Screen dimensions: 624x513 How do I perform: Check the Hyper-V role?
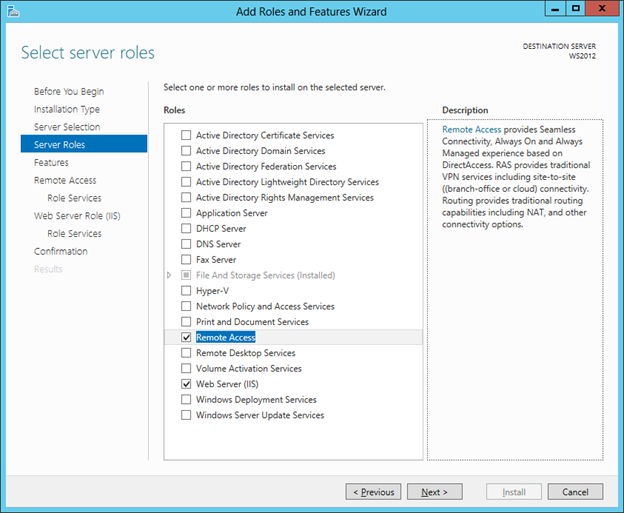tap(186, 291)
